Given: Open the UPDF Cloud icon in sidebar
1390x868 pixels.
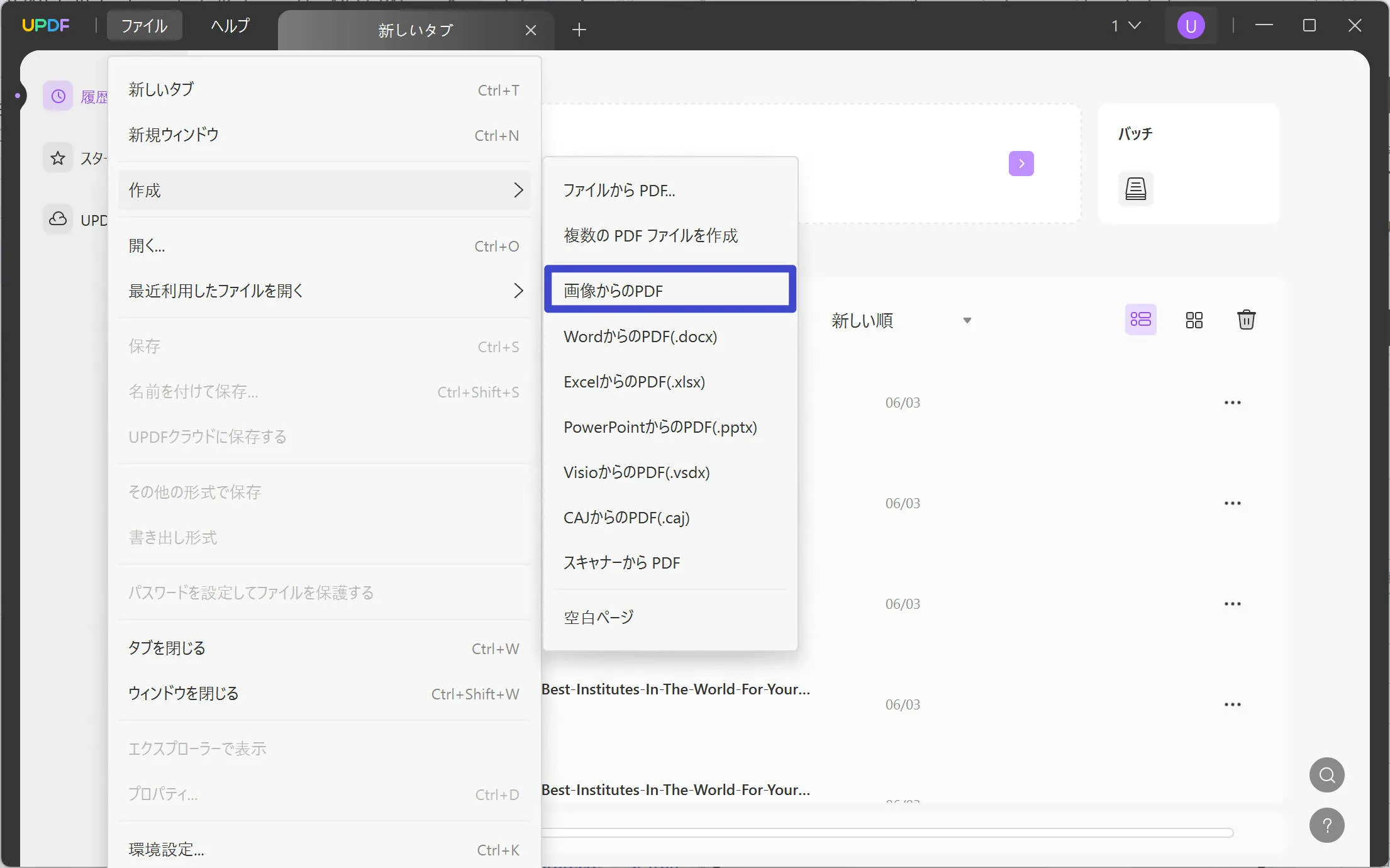Looking at the screenshot, I should pos(58,220).
